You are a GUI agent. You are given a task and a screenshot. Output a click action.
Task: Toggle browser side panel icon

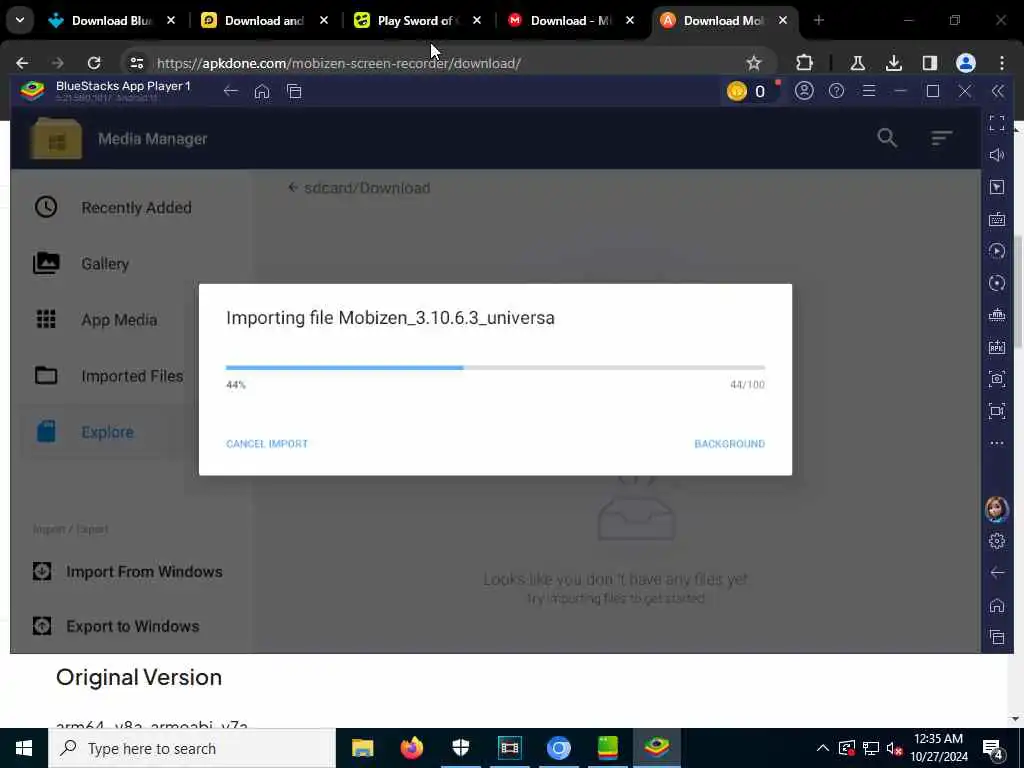tap(929, 63)
